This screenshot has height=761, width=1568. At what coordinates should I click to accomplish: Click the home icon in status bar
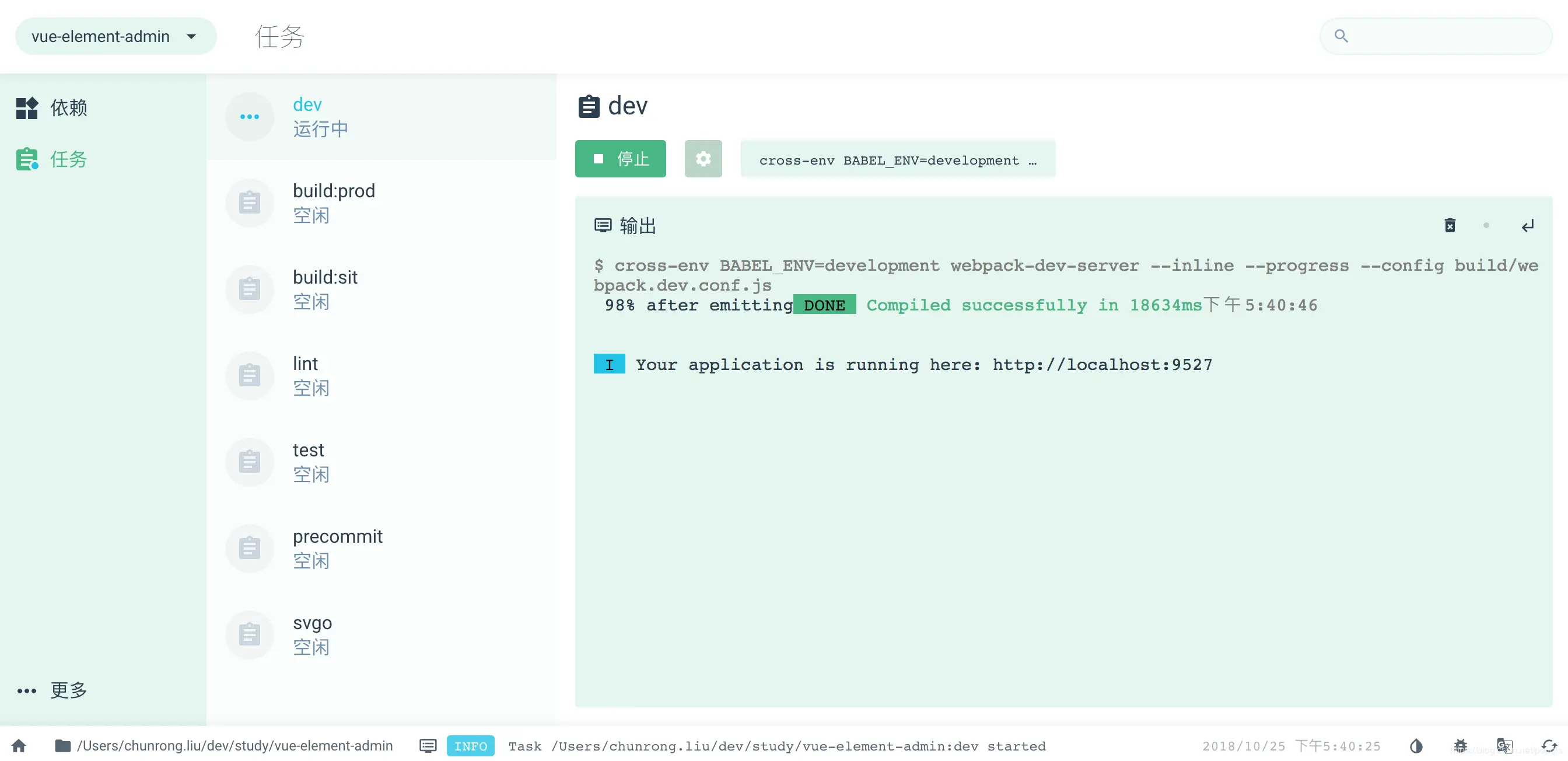point(19,745)
